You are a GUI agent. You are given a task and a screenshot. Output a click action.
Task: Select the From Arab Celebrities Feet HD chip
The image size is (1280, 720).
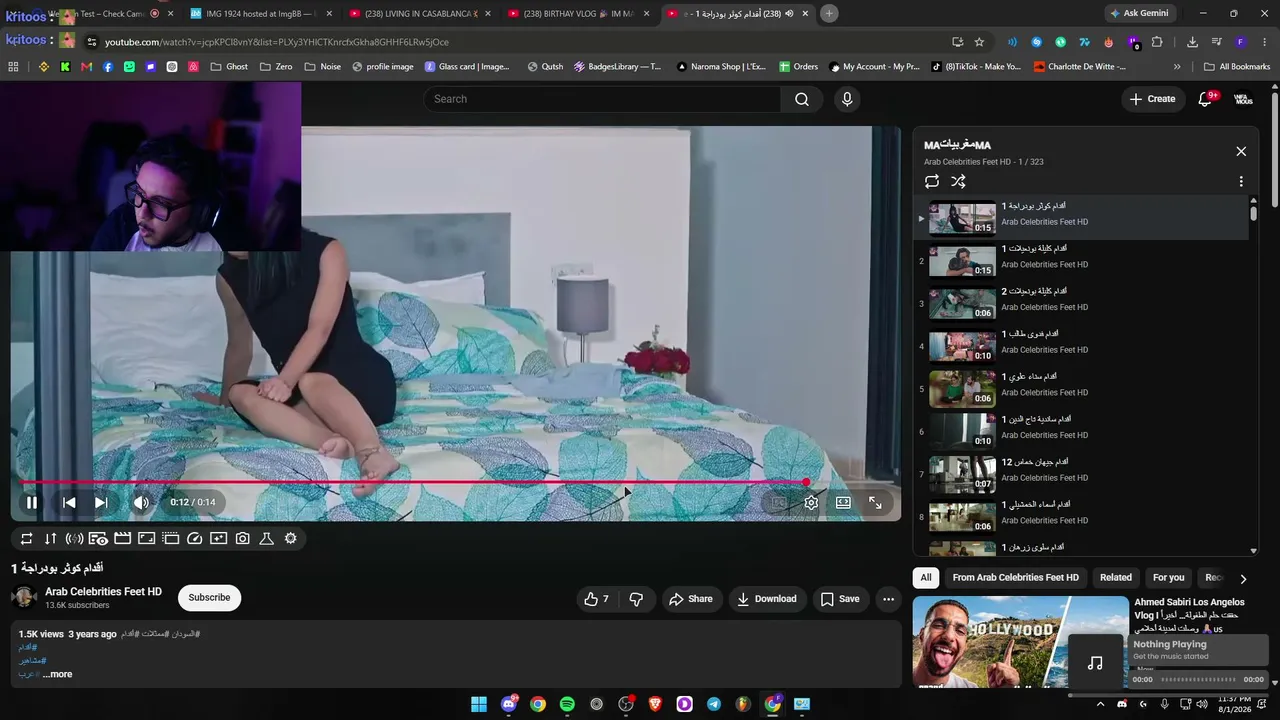coord(1016,578)
